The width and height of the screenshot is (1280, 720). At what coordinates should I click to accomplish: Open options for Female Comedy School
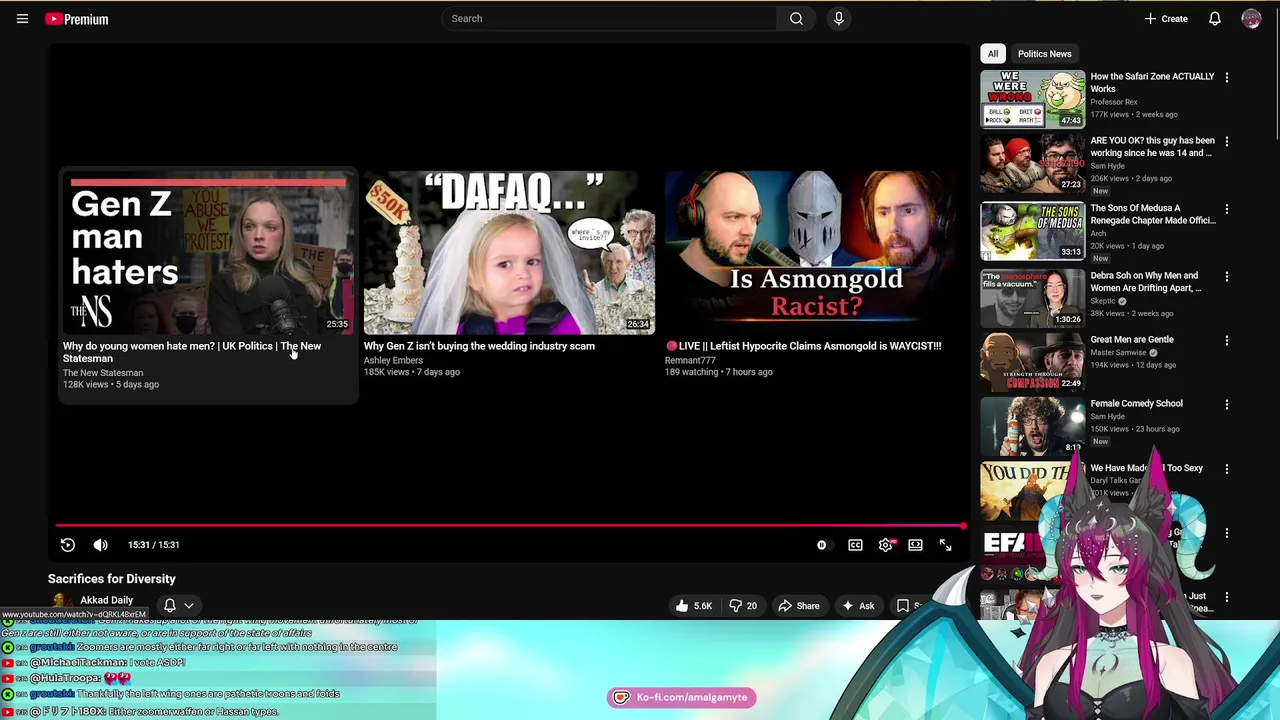[1227, 404]
